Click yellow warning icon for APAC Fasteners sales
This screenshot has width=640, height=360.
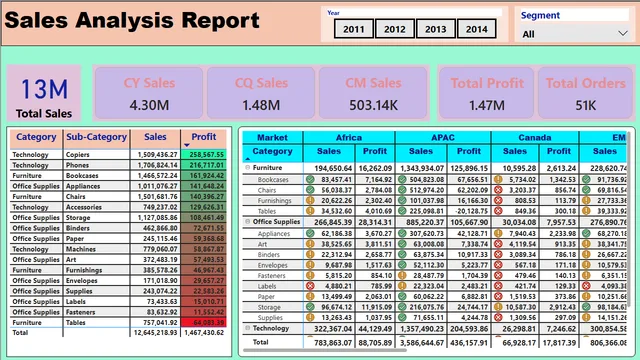tap(402, 276)
